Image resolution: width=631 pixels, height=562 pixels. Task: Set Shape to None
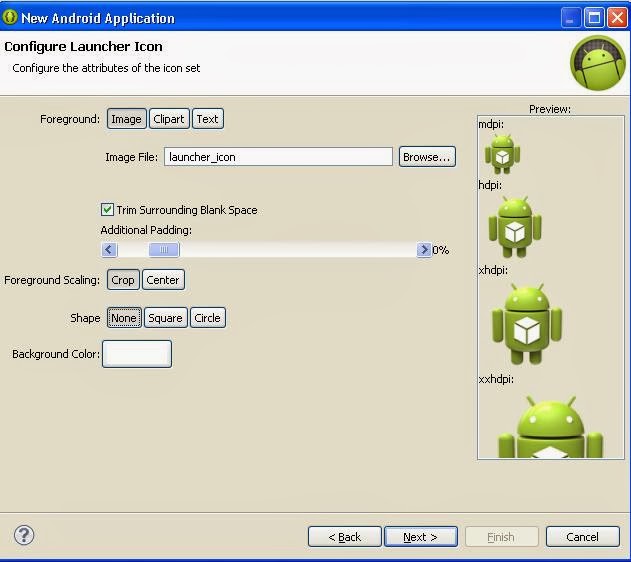click(x=124, y=318)
